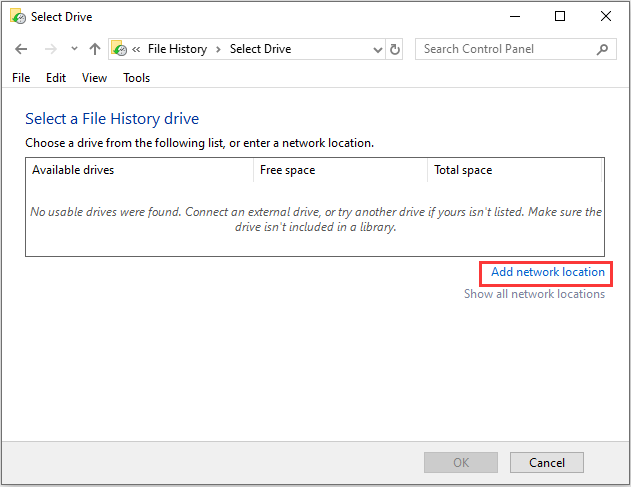Image resolution: width=631 pixels, height=487 pixels.
Task: Open the Tools menu
Action: click(136, 78)
